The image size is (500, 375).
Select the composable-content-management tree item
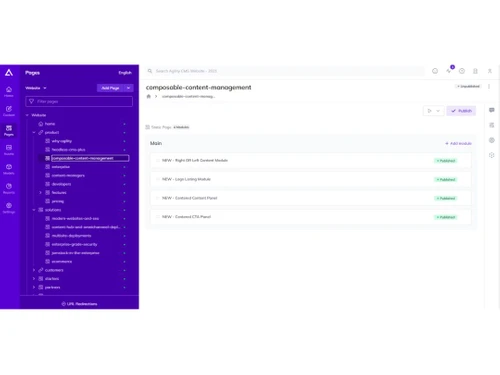(90, 158)
